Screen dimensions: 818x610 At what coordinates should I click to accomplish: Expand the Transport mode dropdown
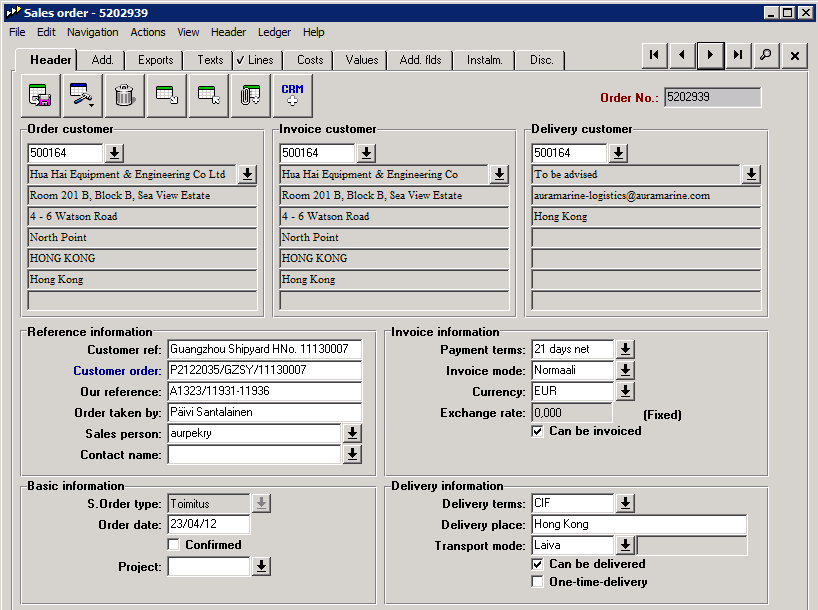point(625,545)
